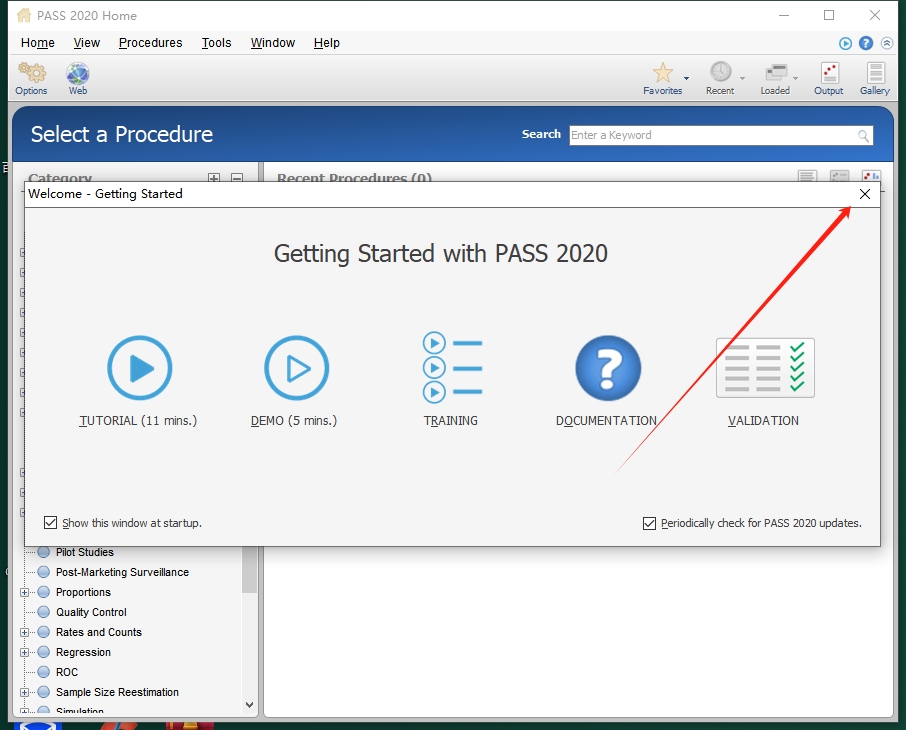Open the Home menu
Screen dimensions: 906x730
pyautogui.click(x=38, y=43)
